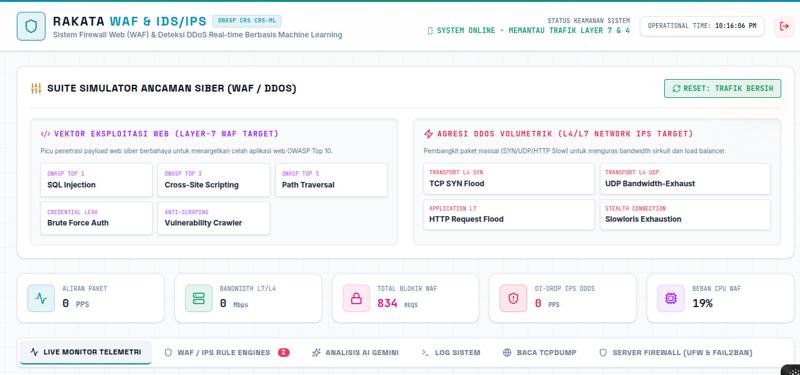Click the Aliran Paket 0 PPS value
This screenshot has height=375, width=800.
(76, 304)
